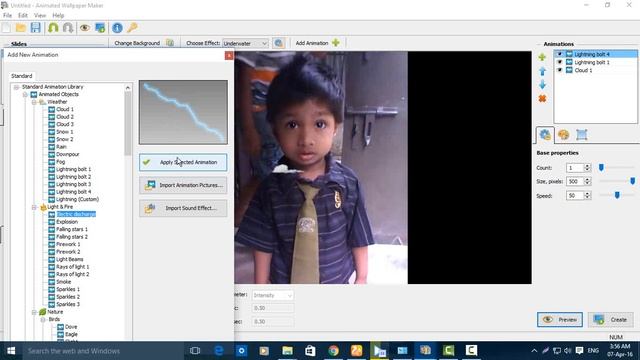Viewport: 640px width, 360px height.
Task: Click the Preview button
Action: pos(560,320)
